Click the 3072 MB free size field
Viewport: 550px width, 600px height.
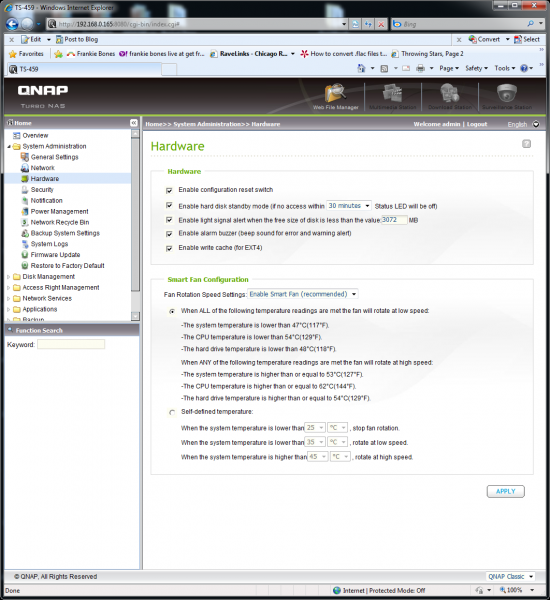tap(393, 220)
